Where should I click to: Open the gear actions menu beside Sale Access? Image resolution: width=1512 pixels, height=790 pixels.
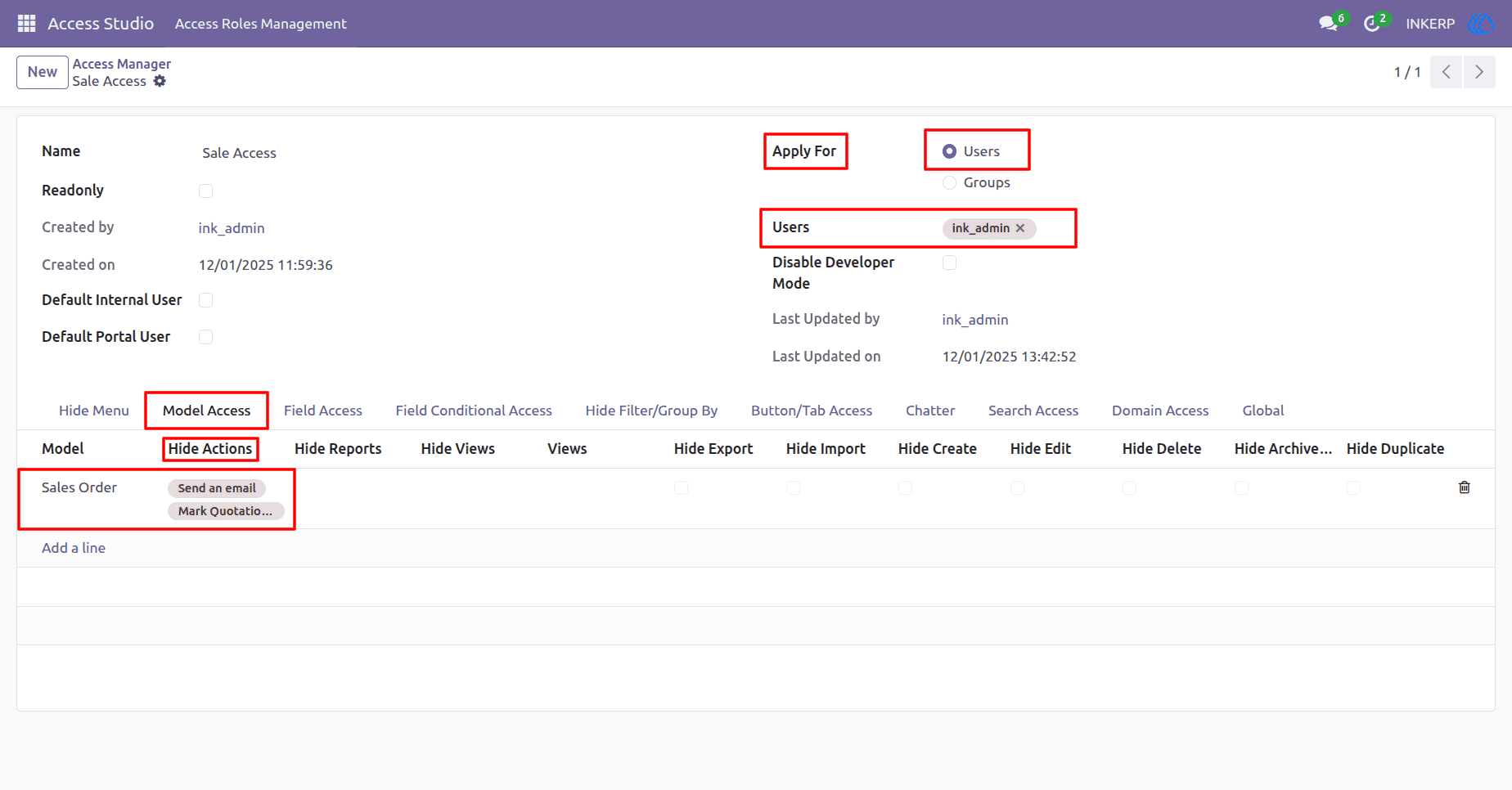coord(160,81)
